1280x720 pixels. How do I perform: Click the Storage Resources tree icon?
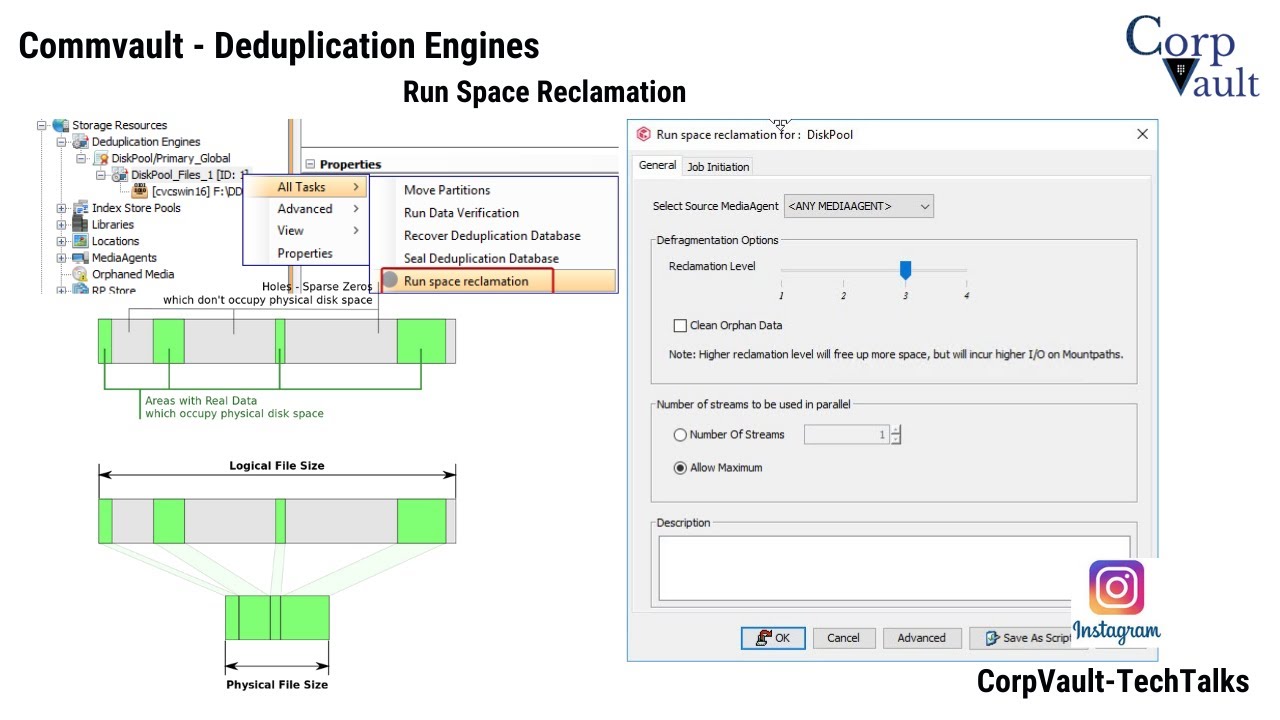click(60, 126)
